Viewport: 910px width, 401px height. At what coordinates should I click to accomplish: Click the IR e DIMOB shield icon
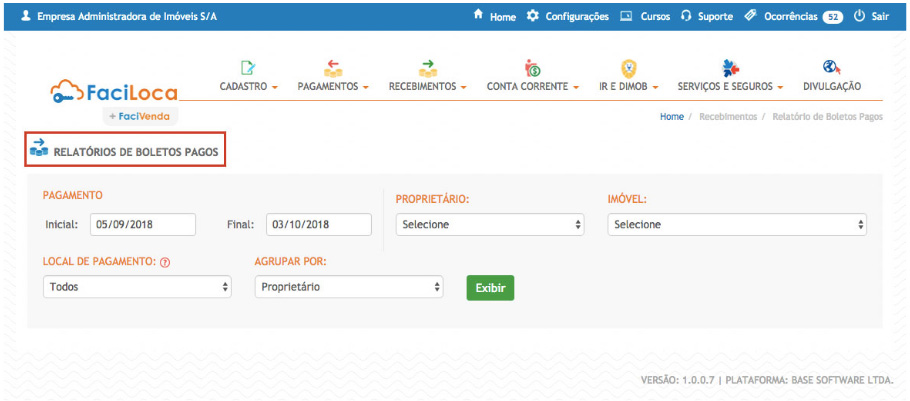[628, 68]
